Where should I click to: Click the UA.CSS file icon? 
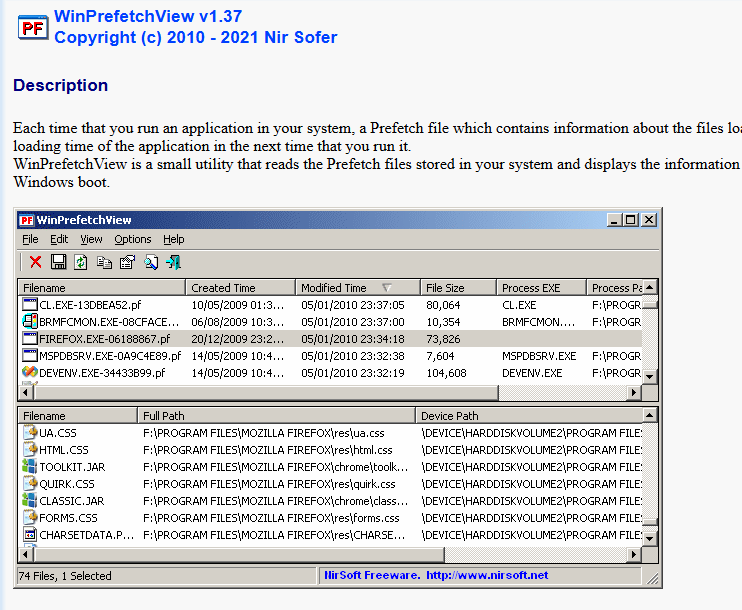[30, 432]
